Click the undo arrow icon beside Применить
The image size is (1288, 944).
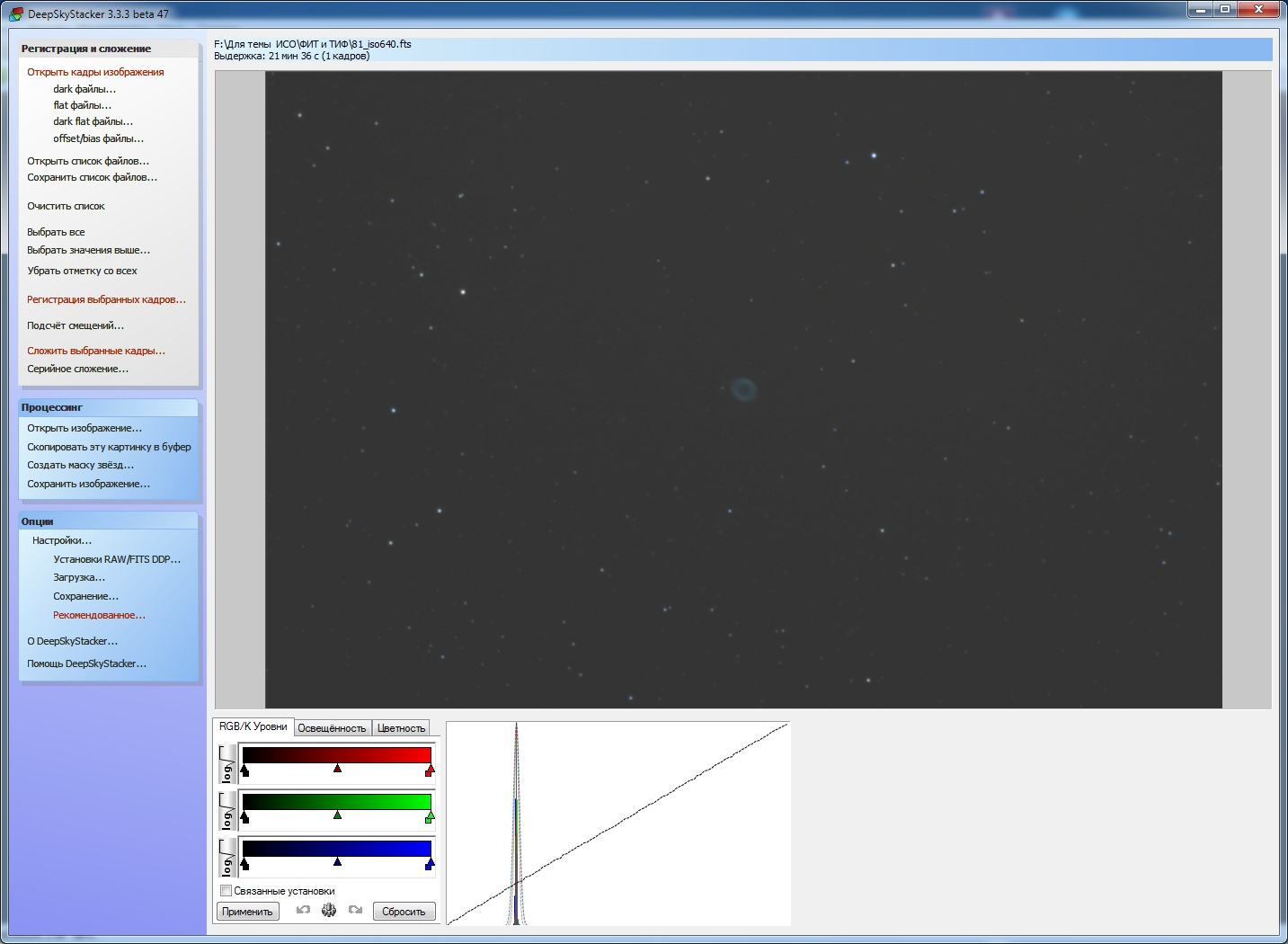tap(303, 911)
